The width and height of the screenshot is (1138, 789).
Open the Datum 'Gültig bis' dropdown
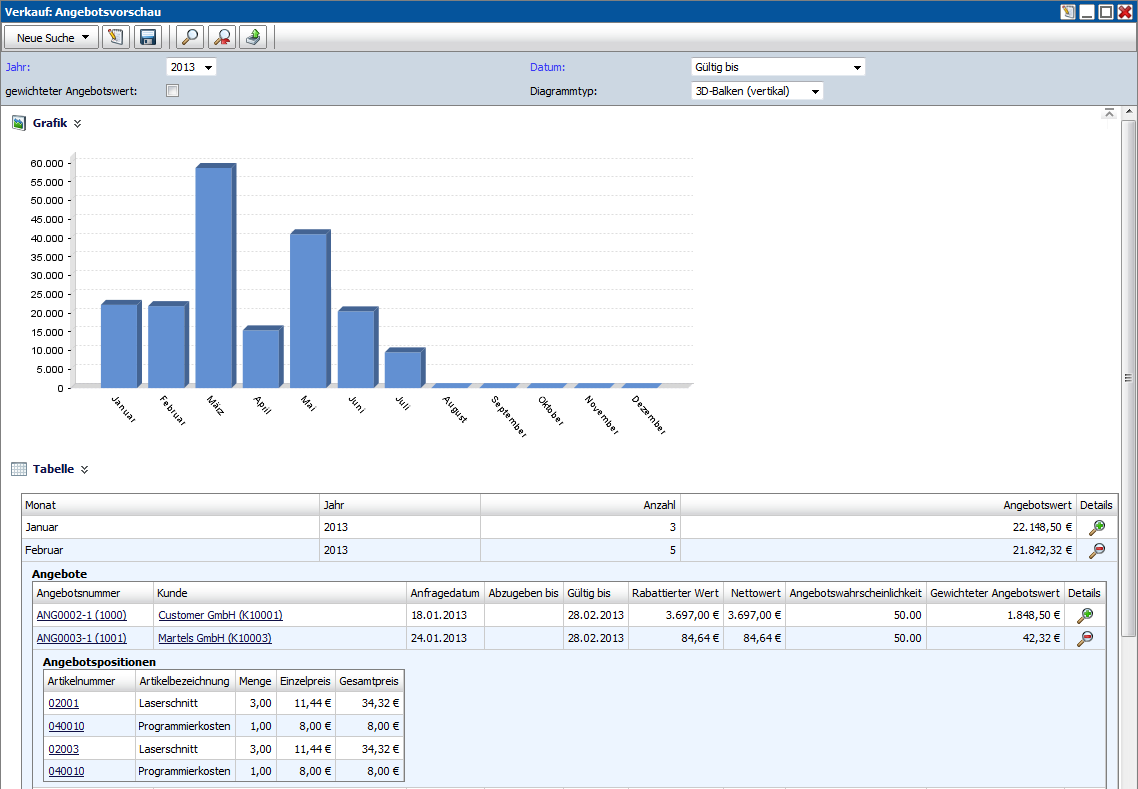point(777,67)
